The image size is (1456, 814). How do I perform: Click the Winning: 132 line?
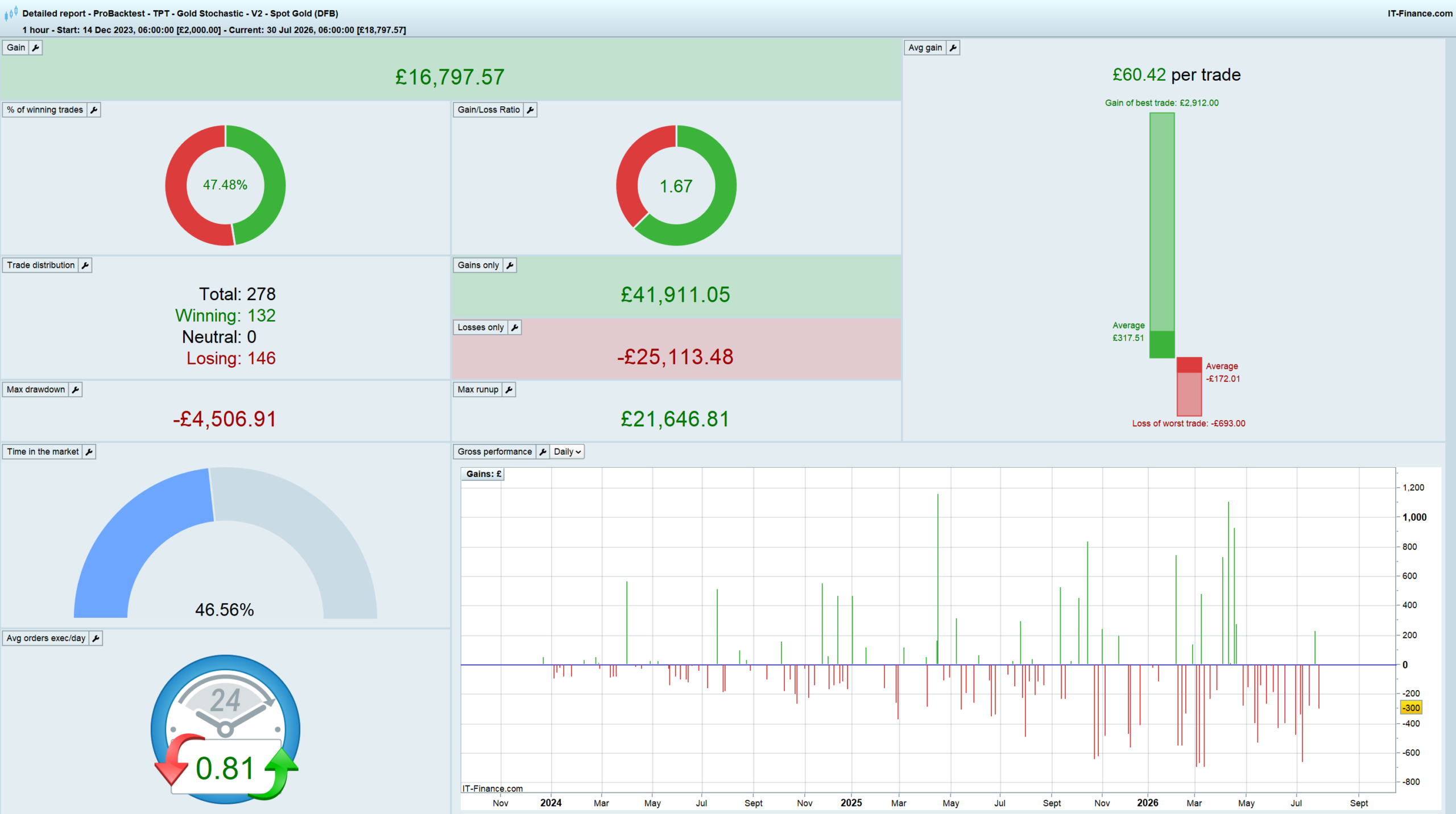[225, 315]
